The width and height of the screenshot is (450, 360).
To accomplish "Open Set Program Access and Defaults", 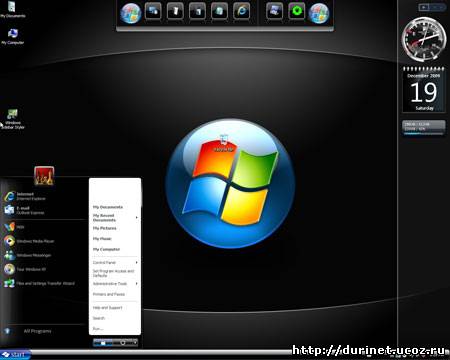I will tap(113, 273).
